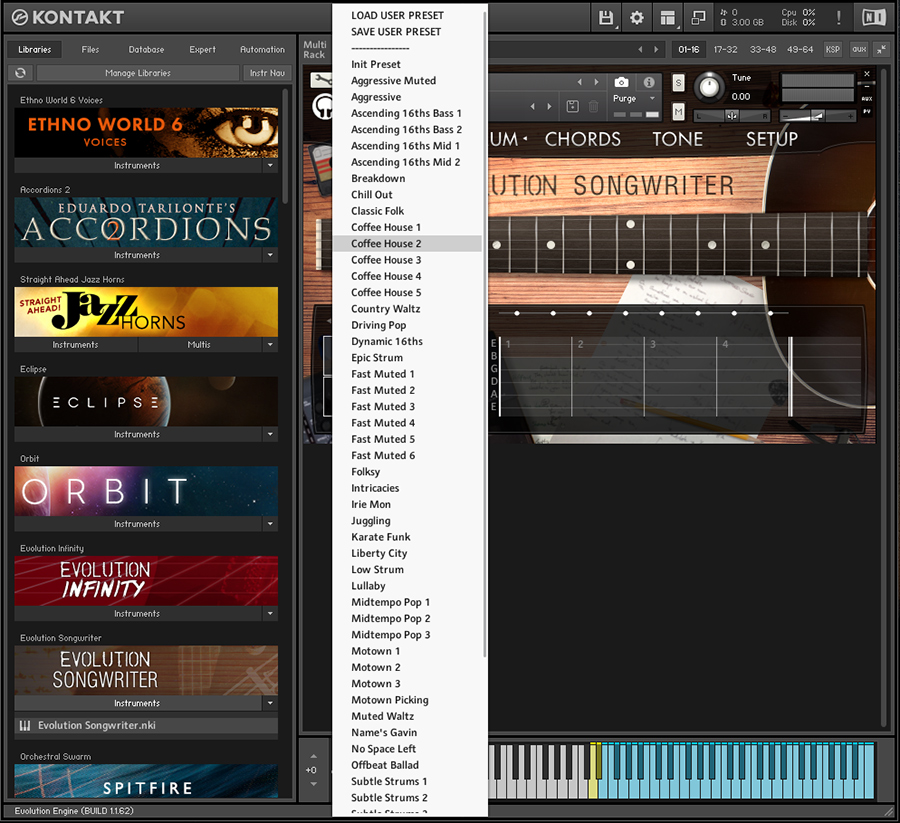
Task: Go to previous multi with left arrow
Action: pos(641,49)
